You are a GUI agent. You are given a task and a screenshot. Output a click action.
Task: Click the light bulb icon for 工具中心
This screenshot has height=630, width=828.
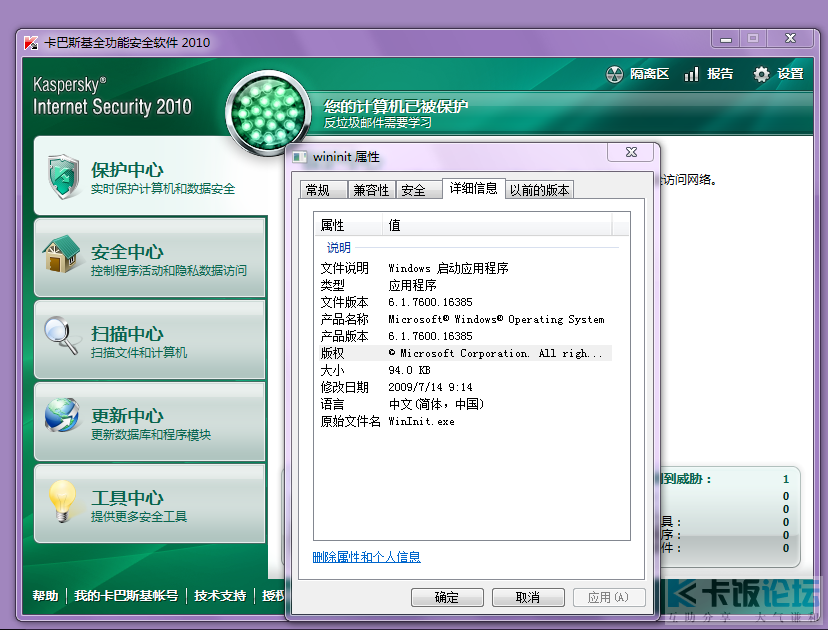point(62,501)
